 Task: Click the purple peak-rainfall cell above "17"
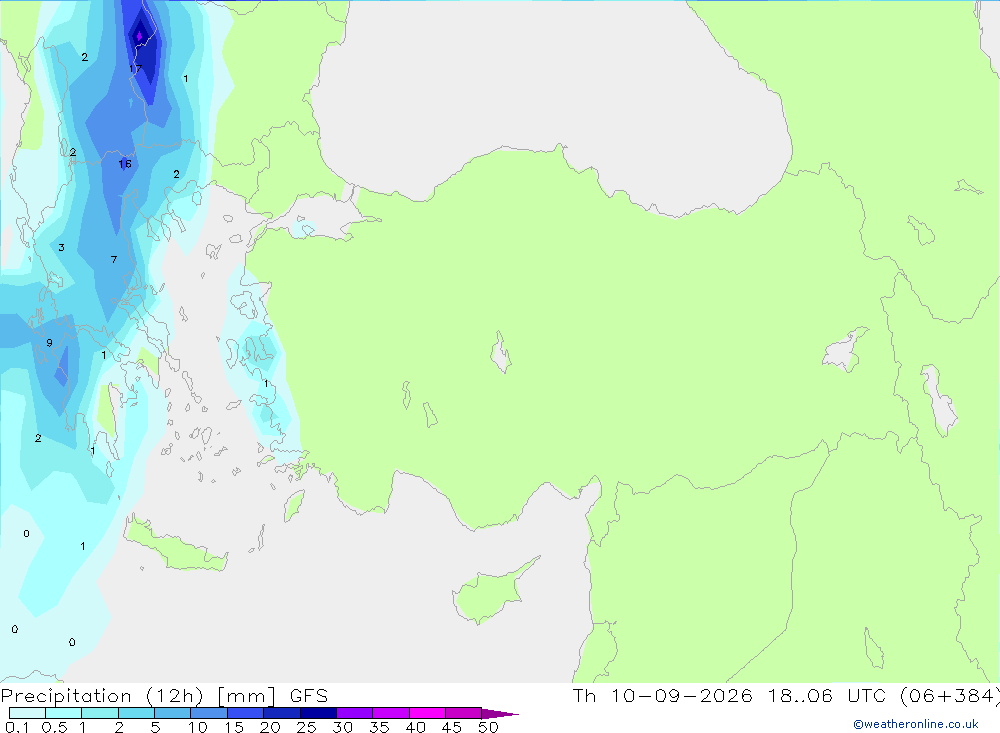point(139,36)
